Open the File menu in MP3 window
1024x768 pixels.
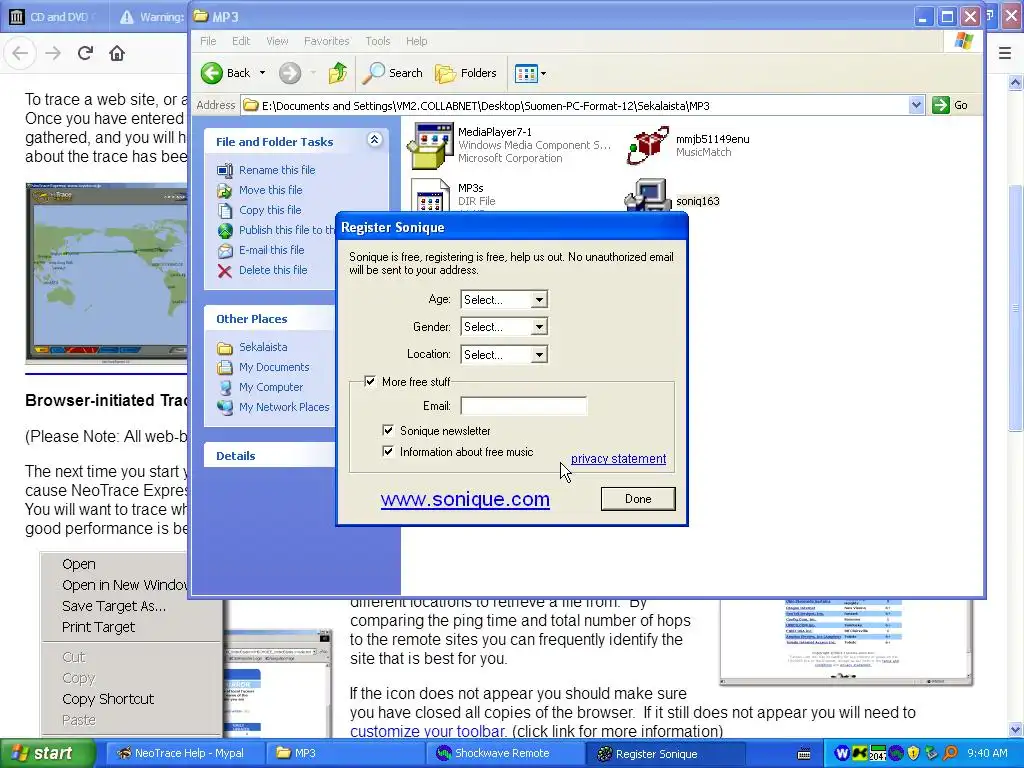tap(208, 41)
